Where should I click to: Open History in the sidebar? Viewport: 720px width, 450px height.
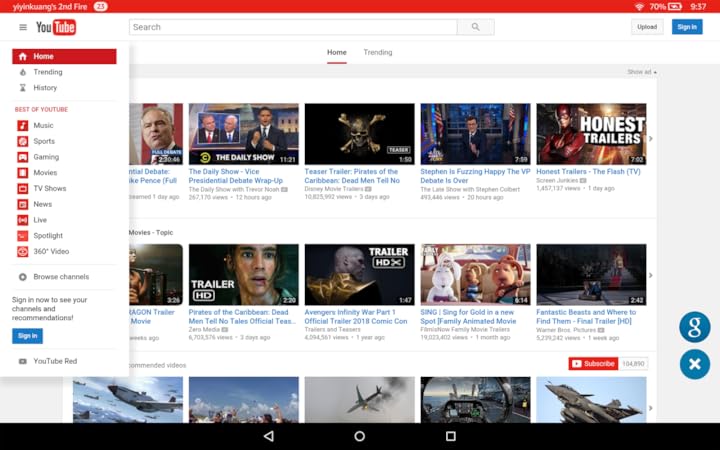coord(45,88)
